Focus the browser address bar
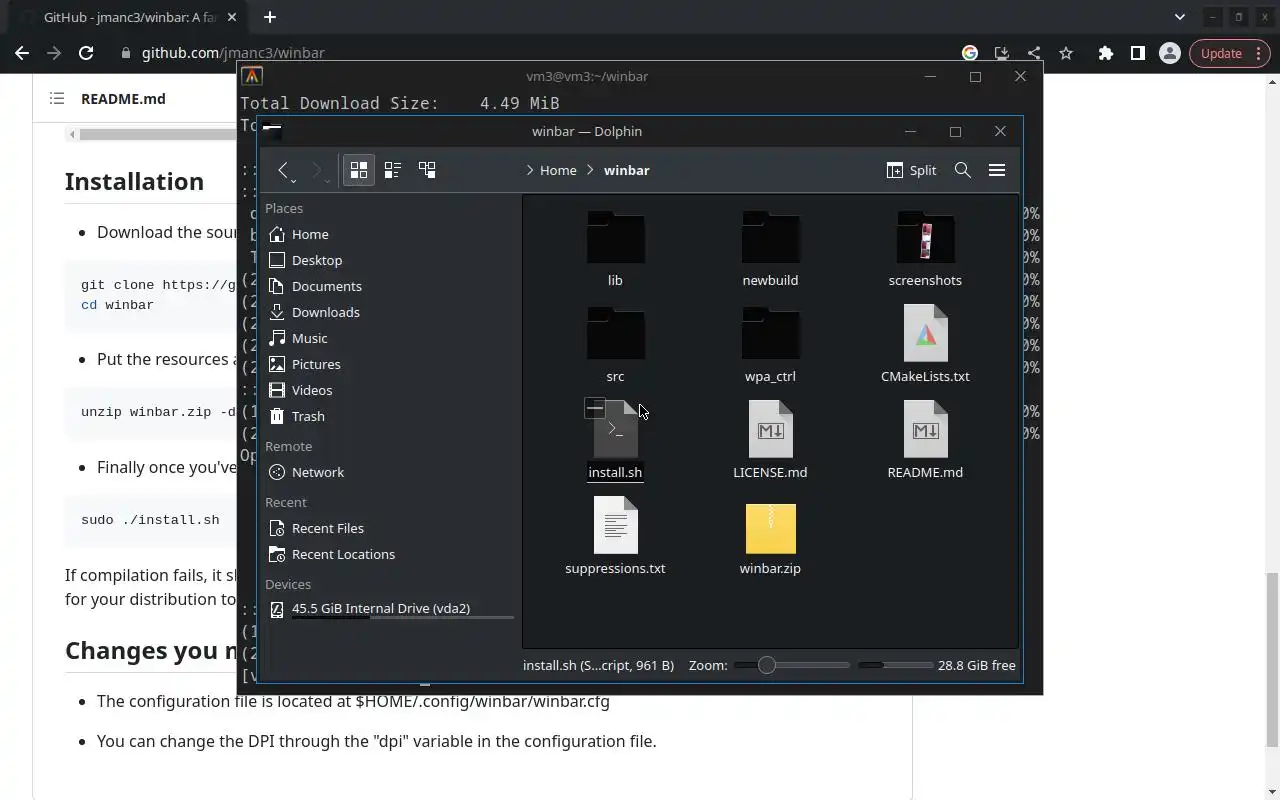This screenshot has height=800, width=1280. (540, 53)
